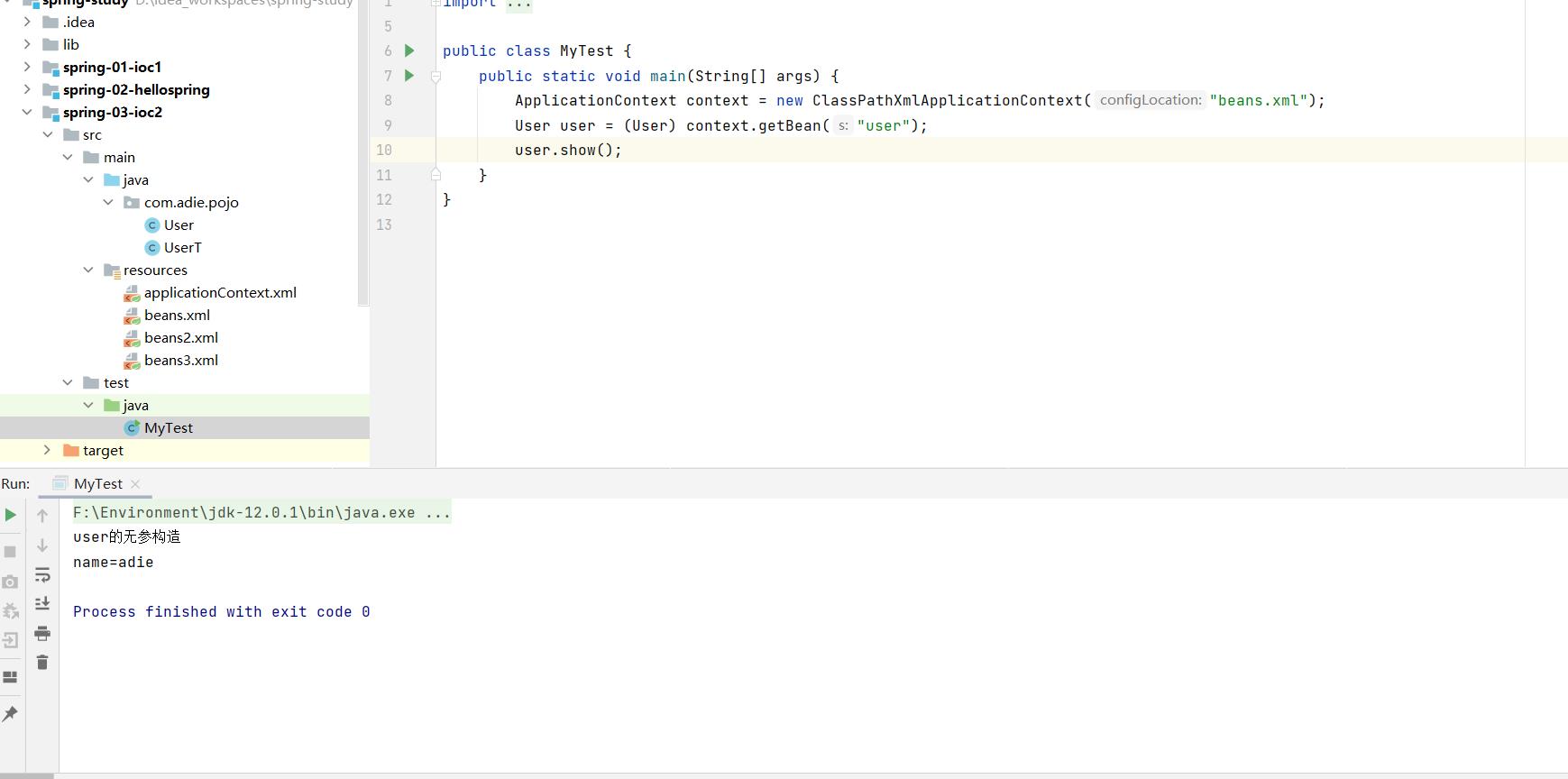This screenshot has height=779, width=1568.
Task: Collapse the resources folder
Action: click(x=88, y=270)
